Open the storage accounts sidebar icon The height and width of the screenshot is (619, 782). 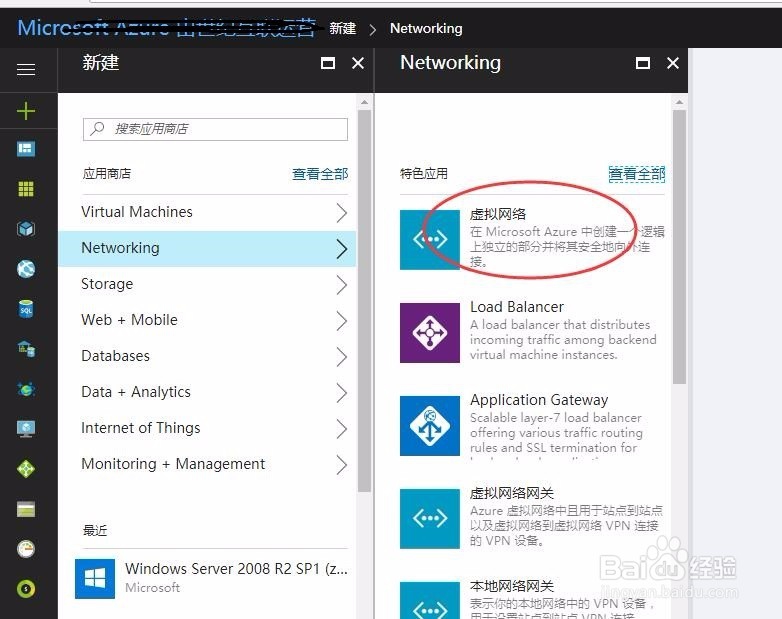click(26, 509)
